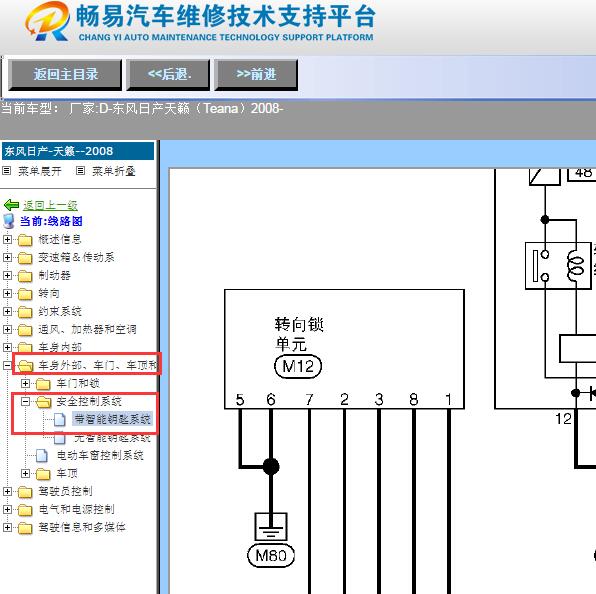
Task: Open the 电动车窗控制系统 document
Action: coord(100,455)
